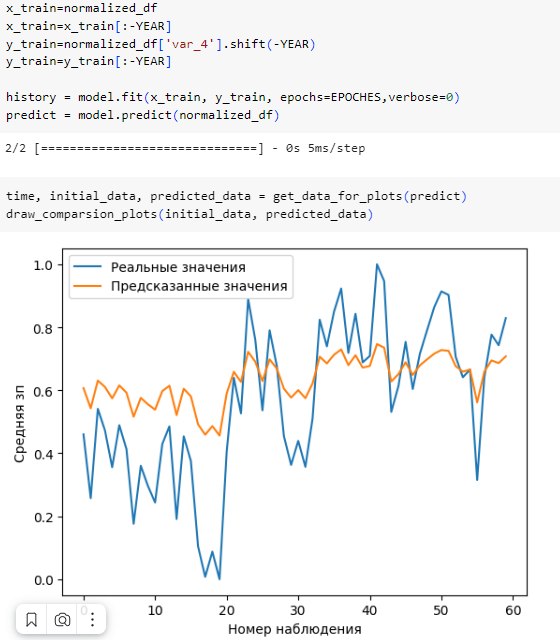Image resolution: width=560 pixels, height=640 pixels.
Task: Click the draw_comparsion_plots code line
Action: [x=189, y=214]
